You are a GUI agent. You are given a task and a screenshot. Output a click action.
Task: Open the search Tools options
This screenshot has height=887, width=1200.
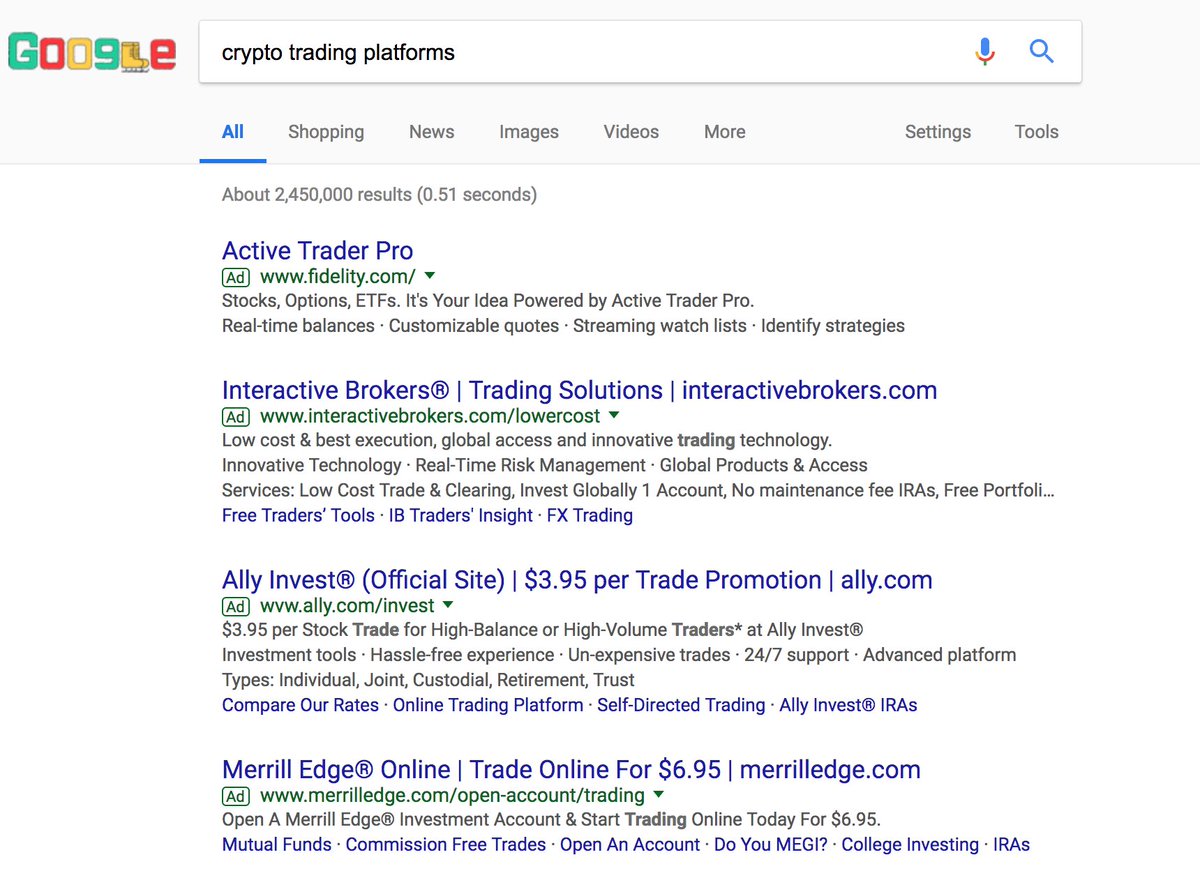[1036, 132]
